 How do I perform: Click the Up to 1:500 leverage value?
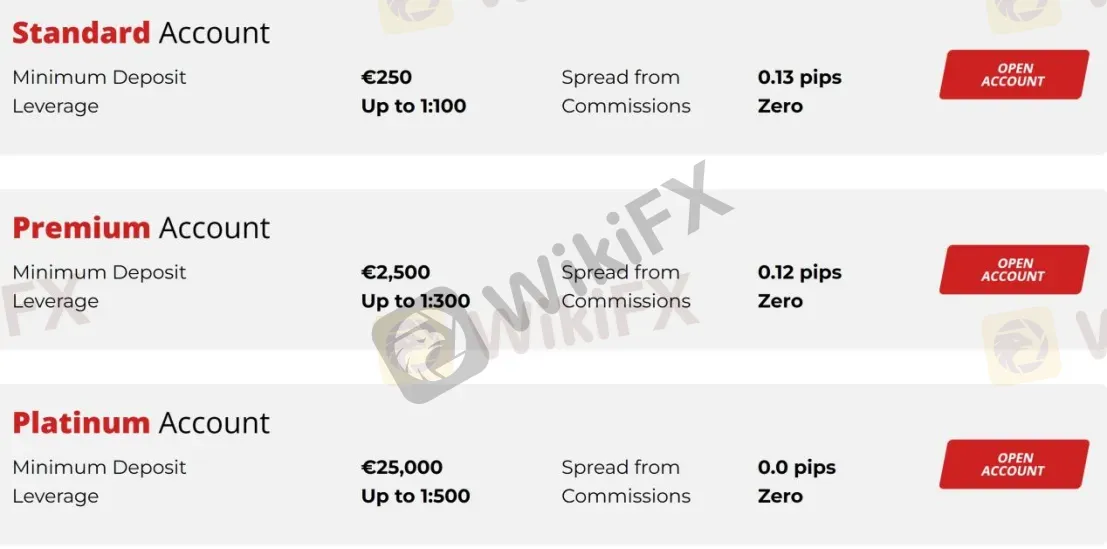tap(415, 495)
